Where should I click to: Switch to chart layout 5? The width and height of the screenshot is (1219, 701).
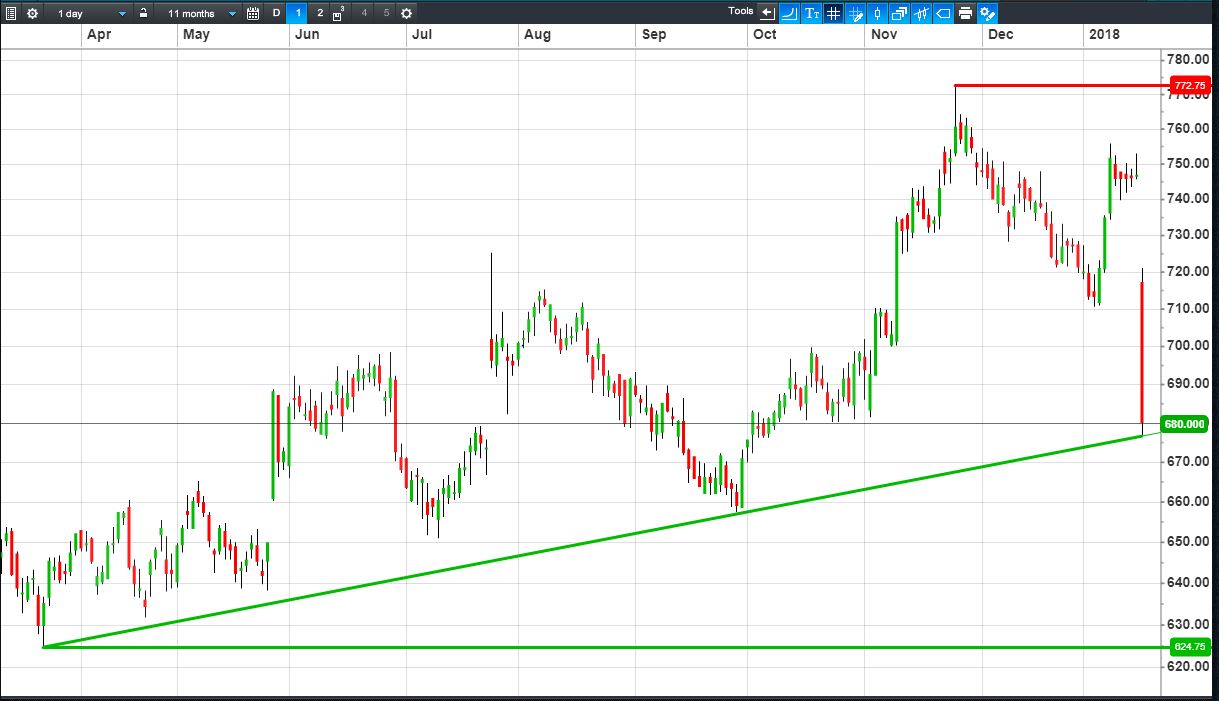(386, 13)
